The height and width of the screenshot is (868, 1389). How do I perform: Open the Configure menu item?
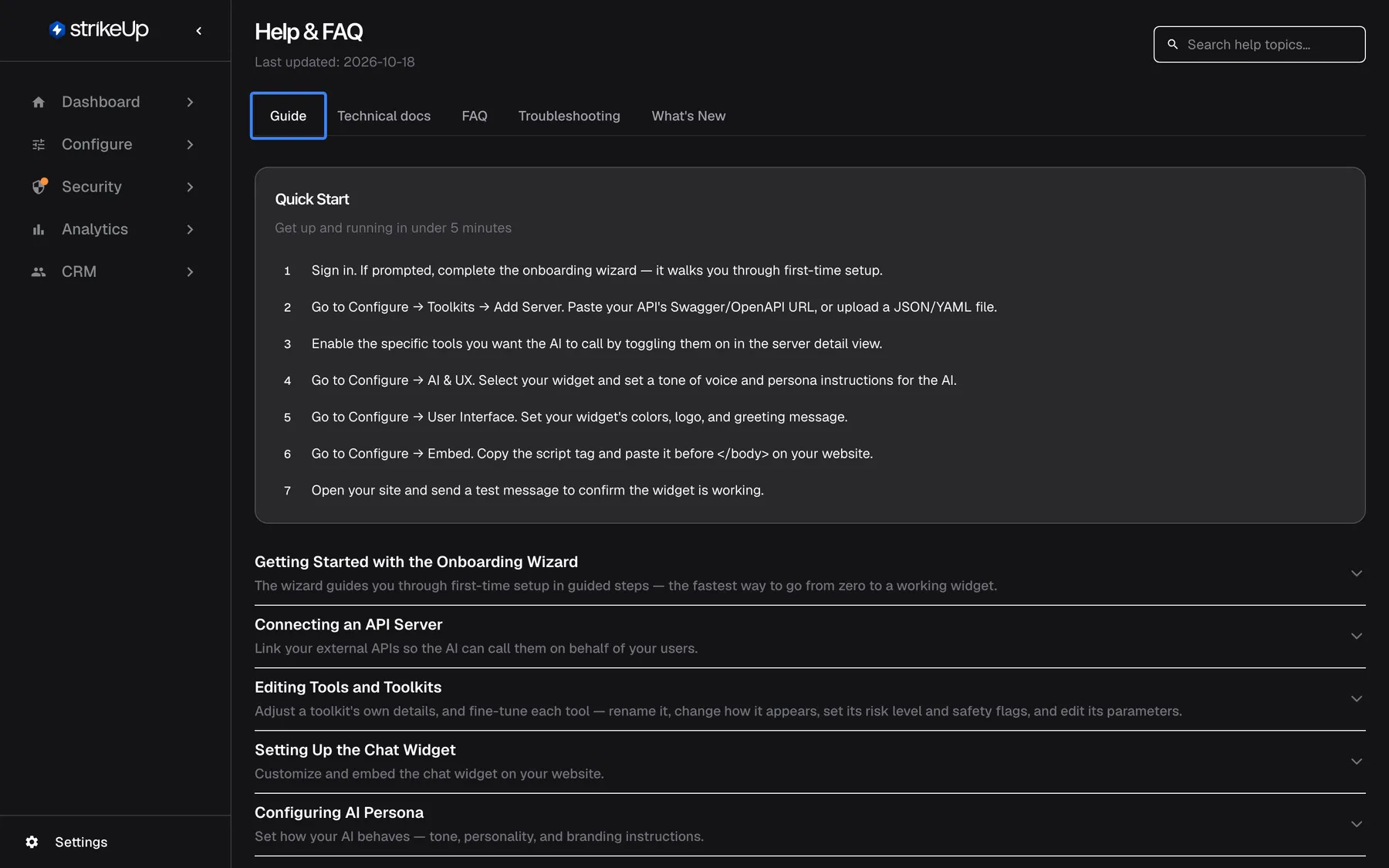[114, 144]
